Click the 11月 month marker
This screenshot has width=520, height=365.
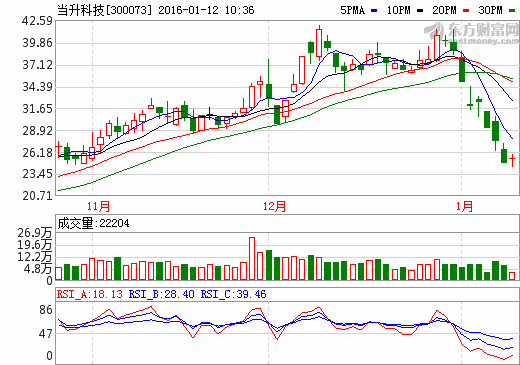pos(98,206)
